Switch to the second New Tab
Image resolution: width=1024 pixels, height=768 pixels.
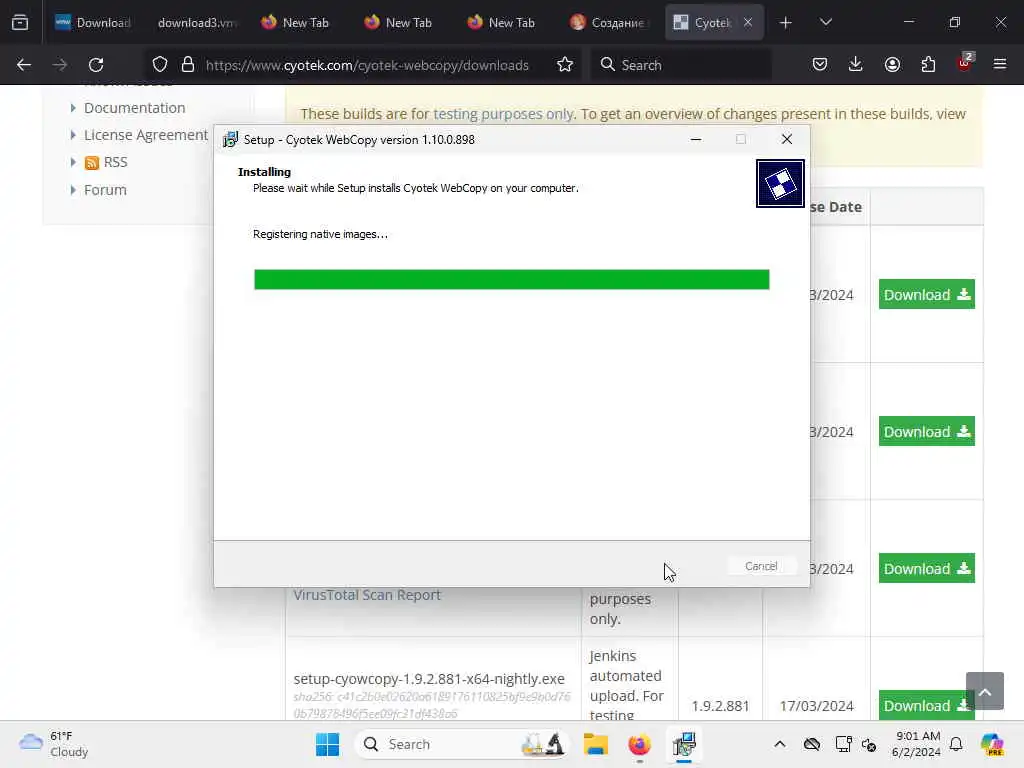click(x=398, y=23)
